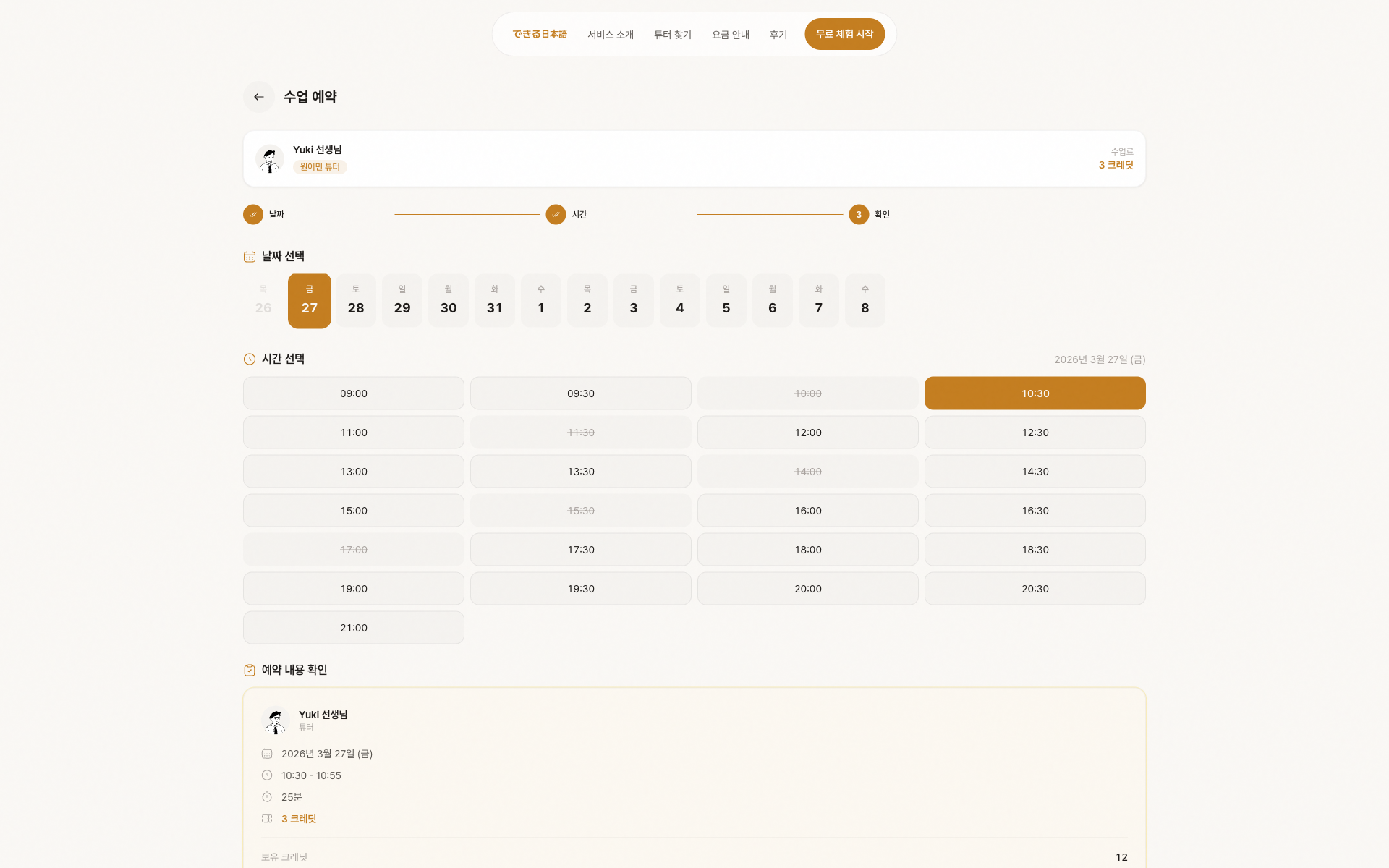Choose the 09:00 time slot
The width and height of the screenshot is (1389, 868).
(354, 393)
